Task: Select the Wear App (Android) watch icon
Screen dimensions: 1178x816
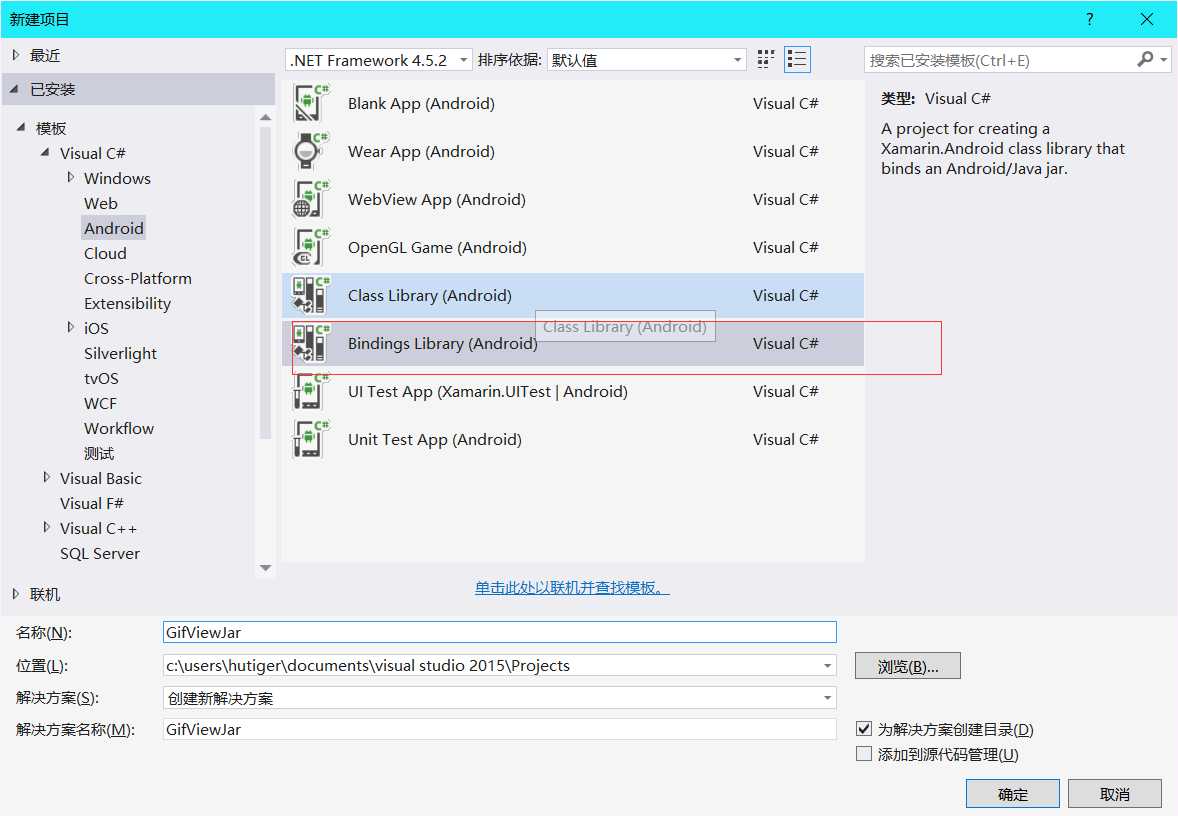Action: 310,151
